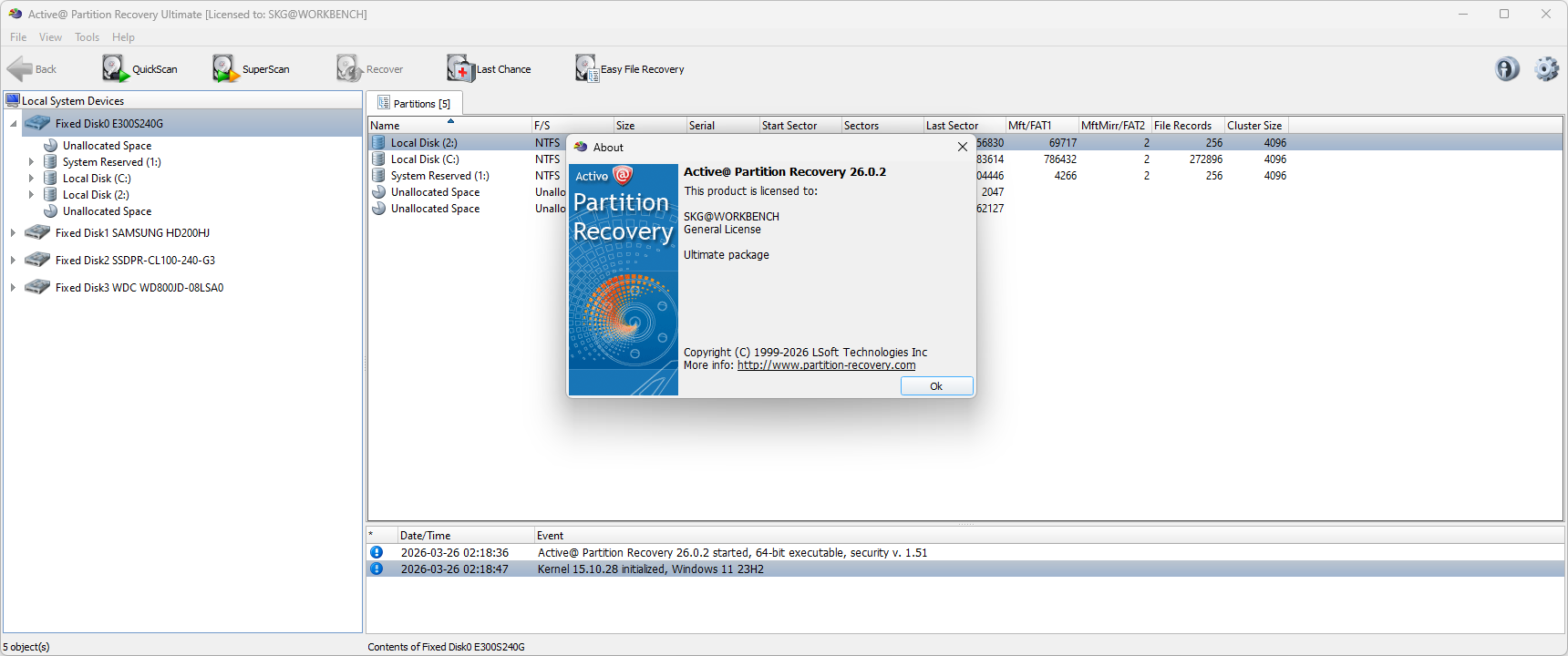Expand the System Reserved (1:) tree node
Image resolution: width=1568 pixels, height=656 pixels.
31,162
